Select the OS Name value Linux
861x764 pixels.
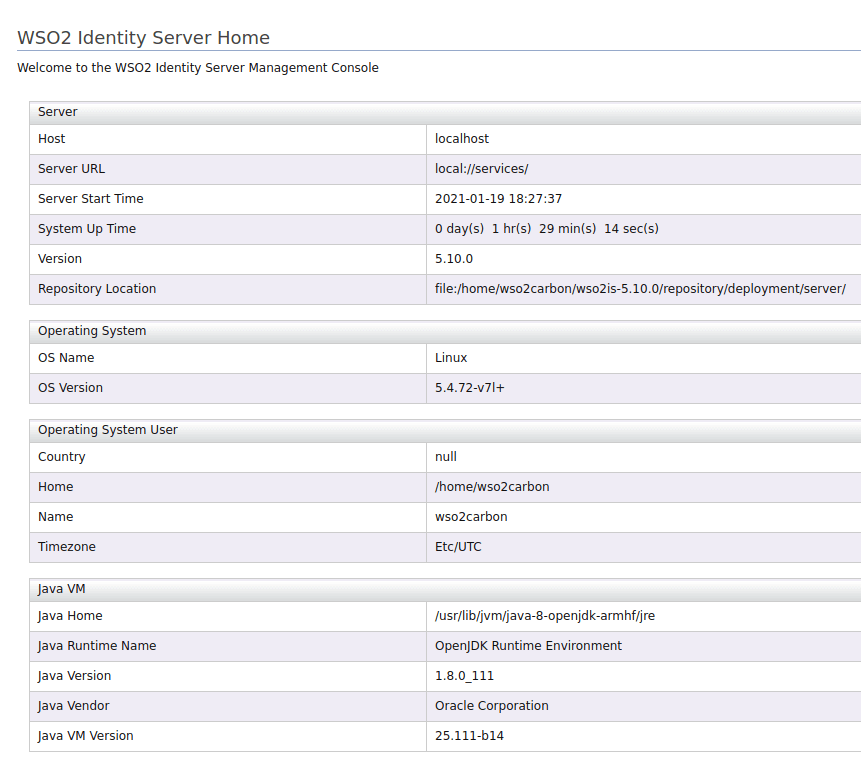click(451, 358)
